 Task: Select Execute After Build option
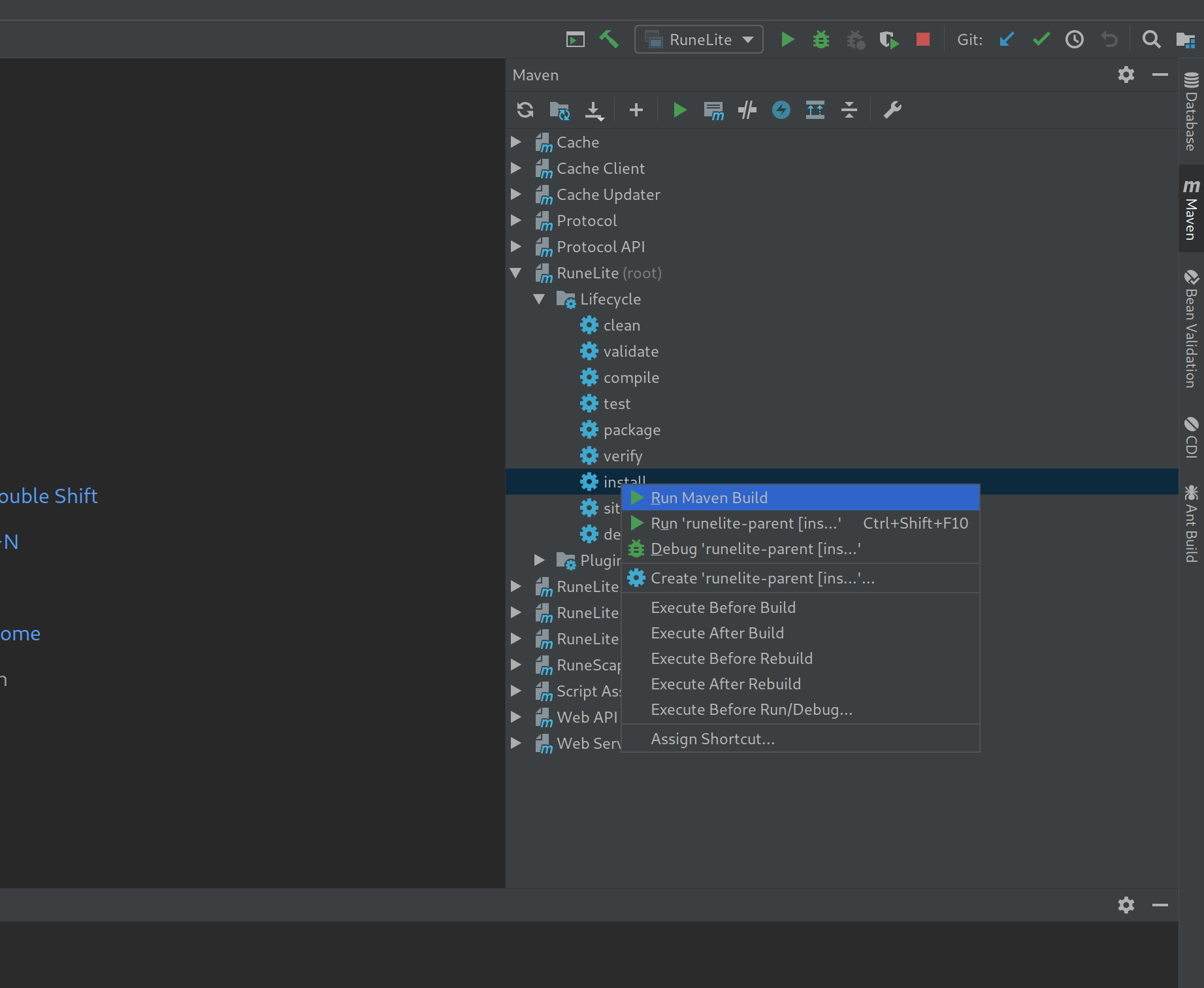tap(800, 633)
